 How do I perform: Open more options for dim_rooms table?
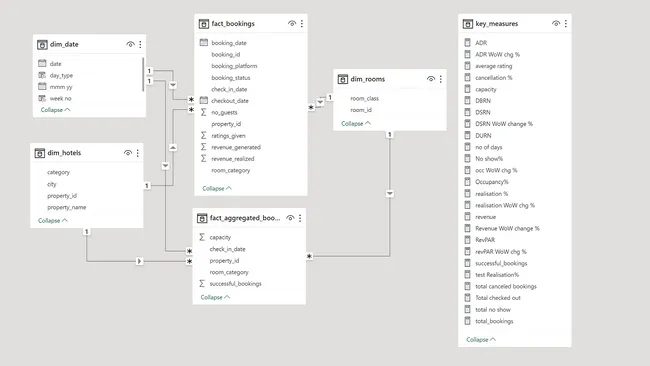coord(441,79)
